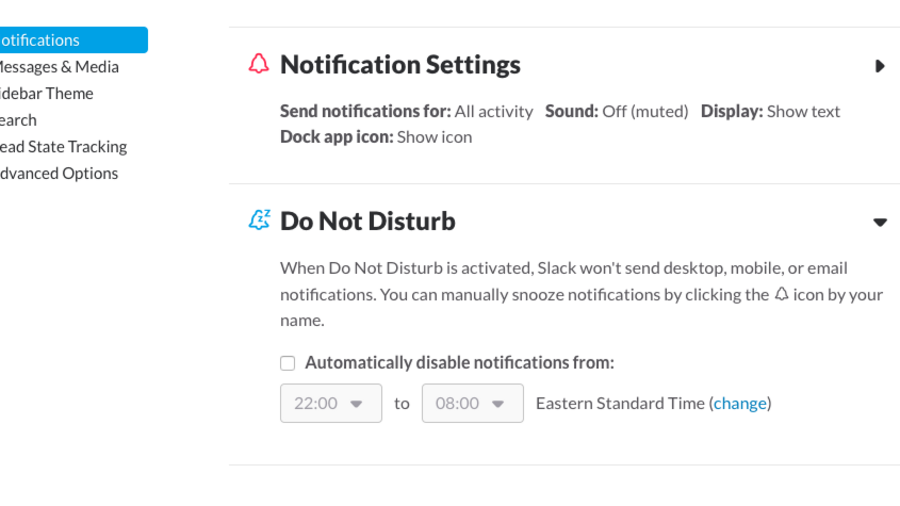This screenshot has width=900, height=506.
Task: Click the red bell icon beside Notification Settings
Action: pos(259,65)
